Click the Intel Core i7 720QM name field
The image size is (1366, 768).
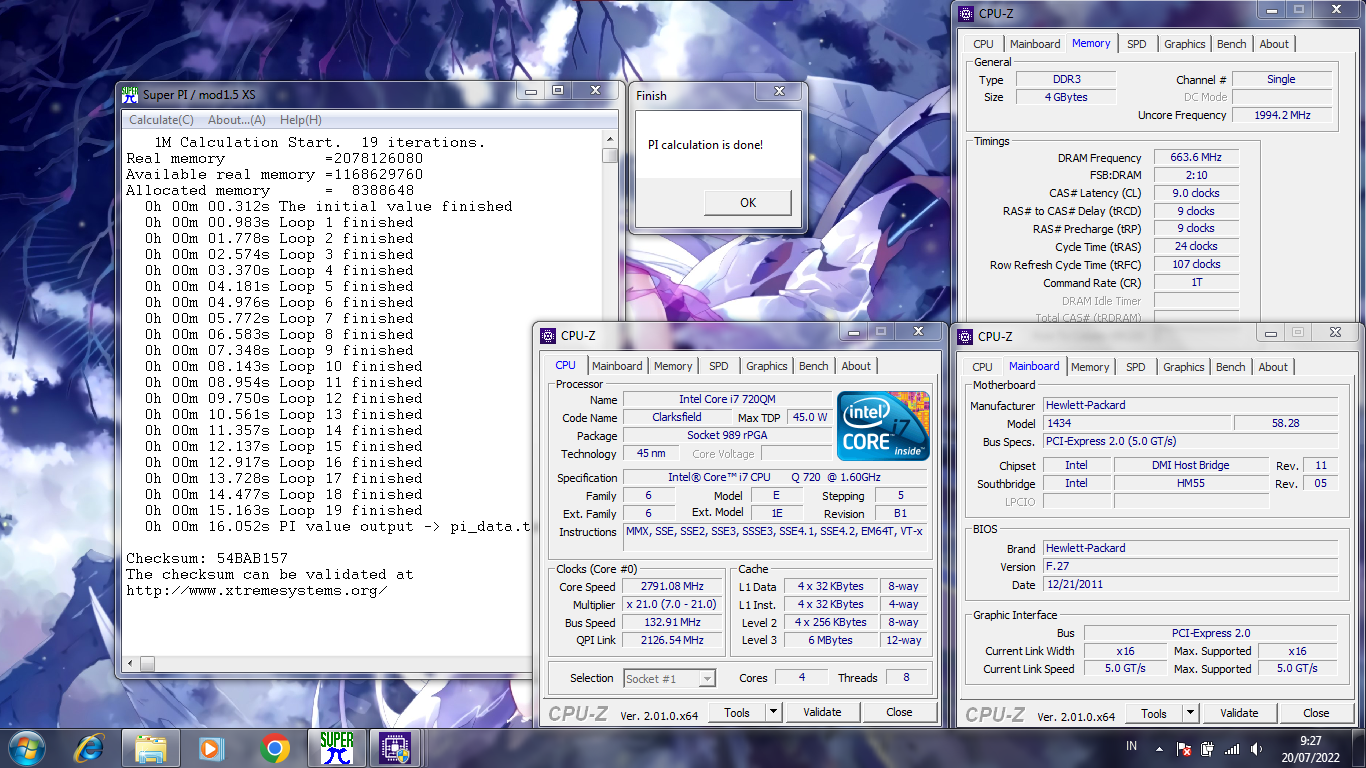click(727, 399)
